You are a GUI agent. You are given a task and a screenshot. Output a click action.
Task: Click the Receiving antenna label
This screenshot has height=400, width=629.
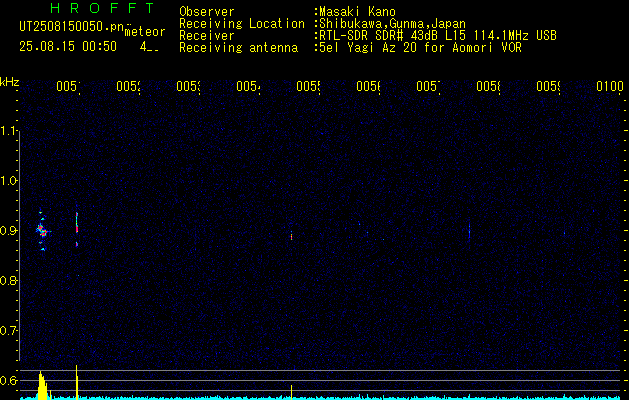[x=238, y=48]
